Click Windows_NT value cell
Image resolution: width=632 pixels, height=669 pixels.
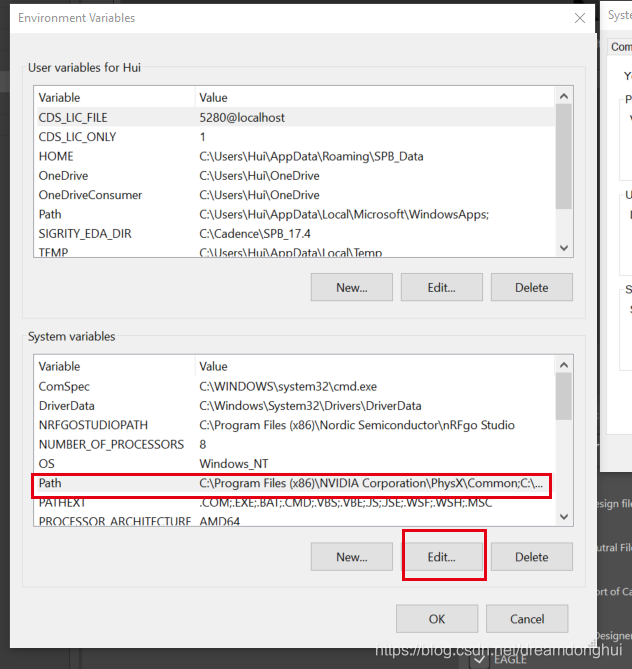[x=234, y=464]
